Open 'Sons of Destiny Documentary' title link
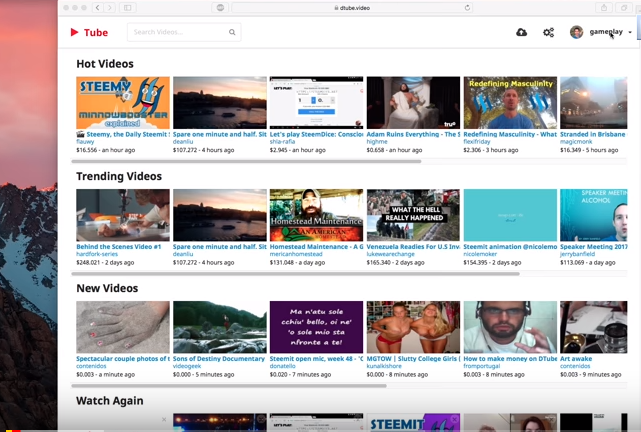The height and width of the screenshot is (432, 641). pyautogui.click(x=219, y=358)
